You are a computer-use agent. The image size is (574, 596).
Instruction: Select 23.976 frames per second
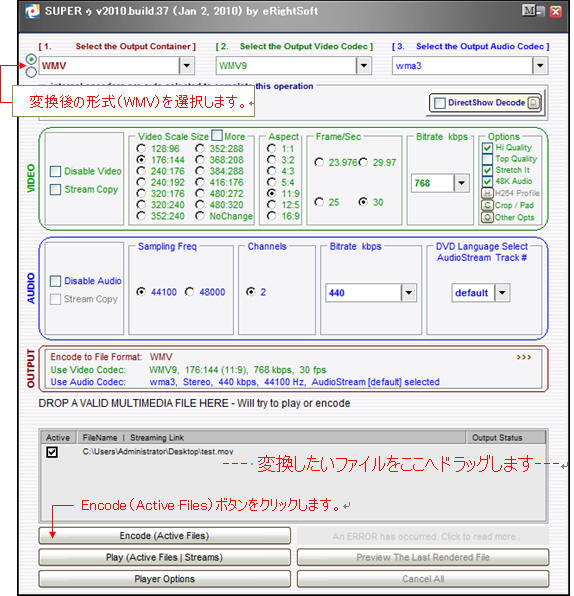click(x=319, y=163)
